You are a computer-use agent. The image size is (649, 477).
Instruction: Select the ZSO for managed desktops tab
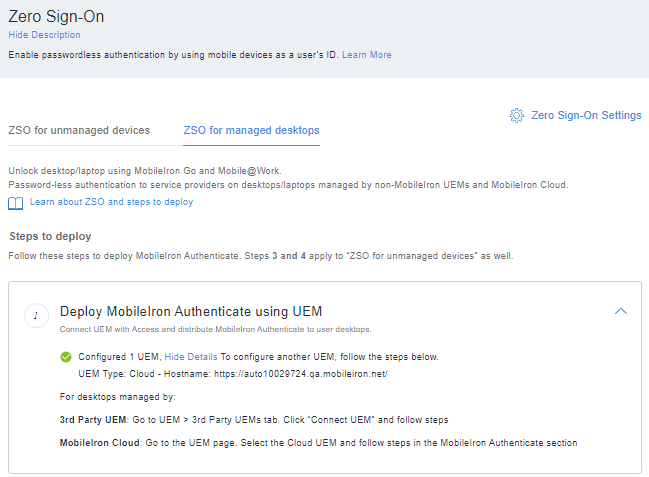(x=251, y=130)
